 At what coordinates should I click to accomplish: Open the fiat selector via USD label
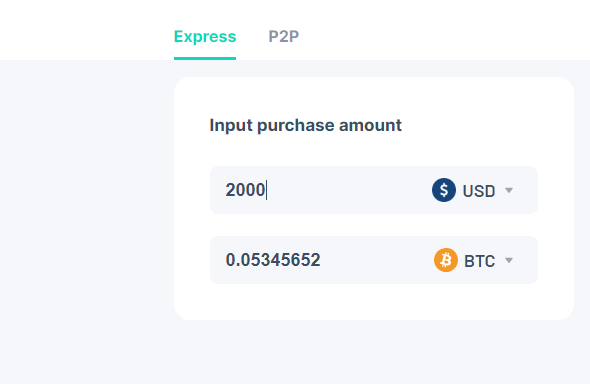pyautogui.click(x=479, y=191)
